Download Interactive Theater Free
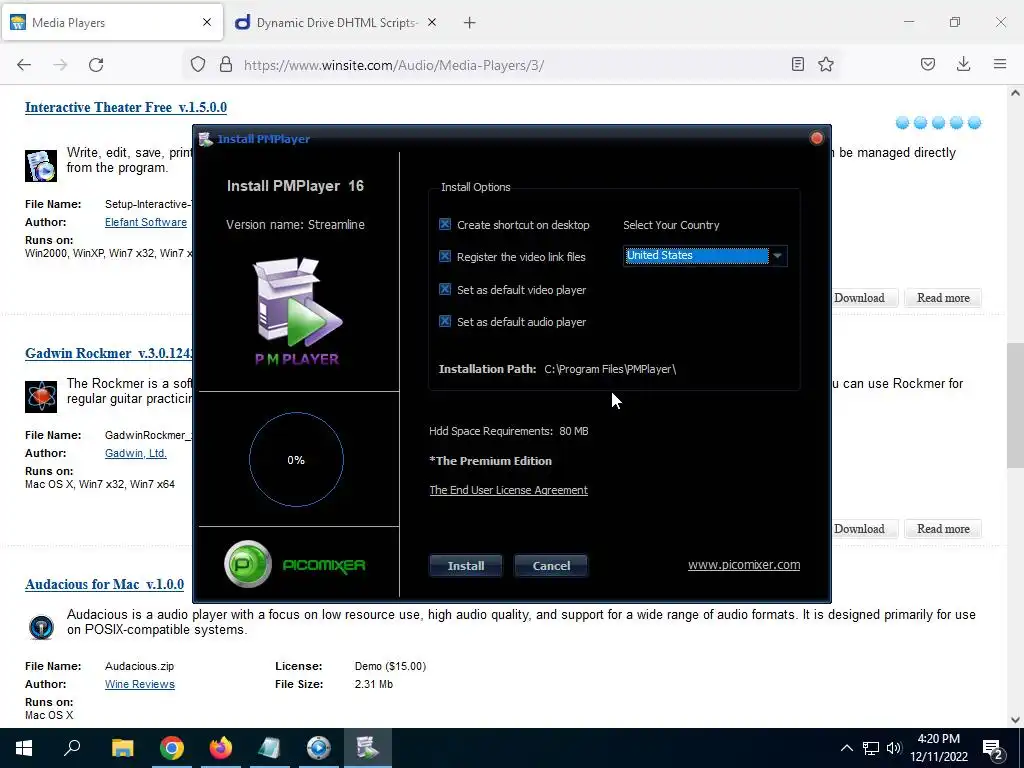 864,298
